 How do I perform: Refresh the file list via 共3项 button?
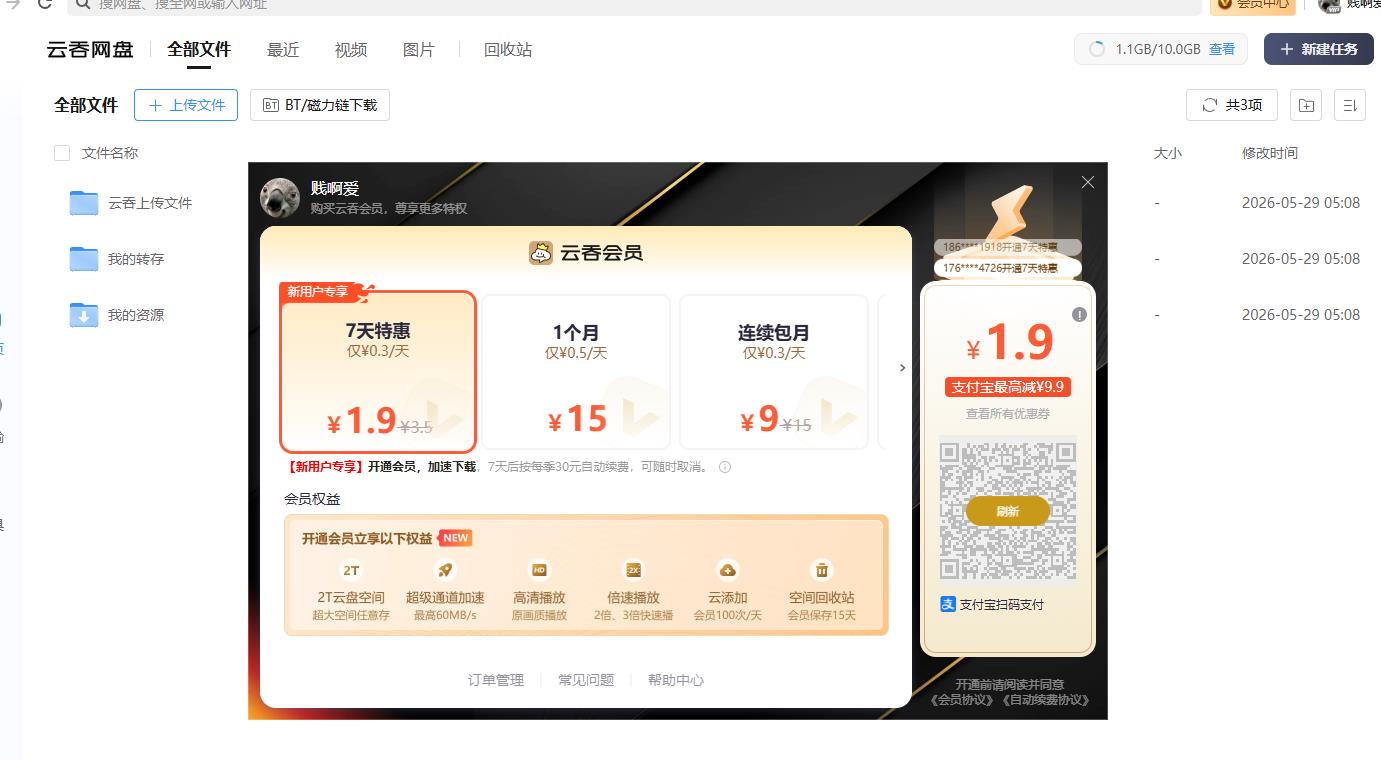pos(1232,105)
